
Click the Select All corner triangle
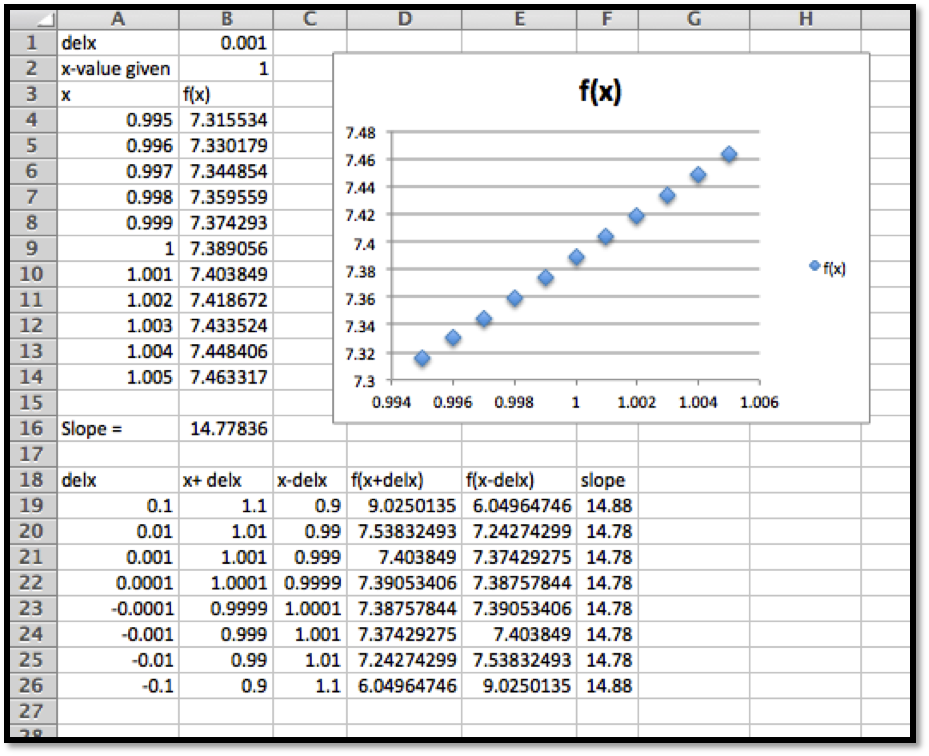pos(39,17)
